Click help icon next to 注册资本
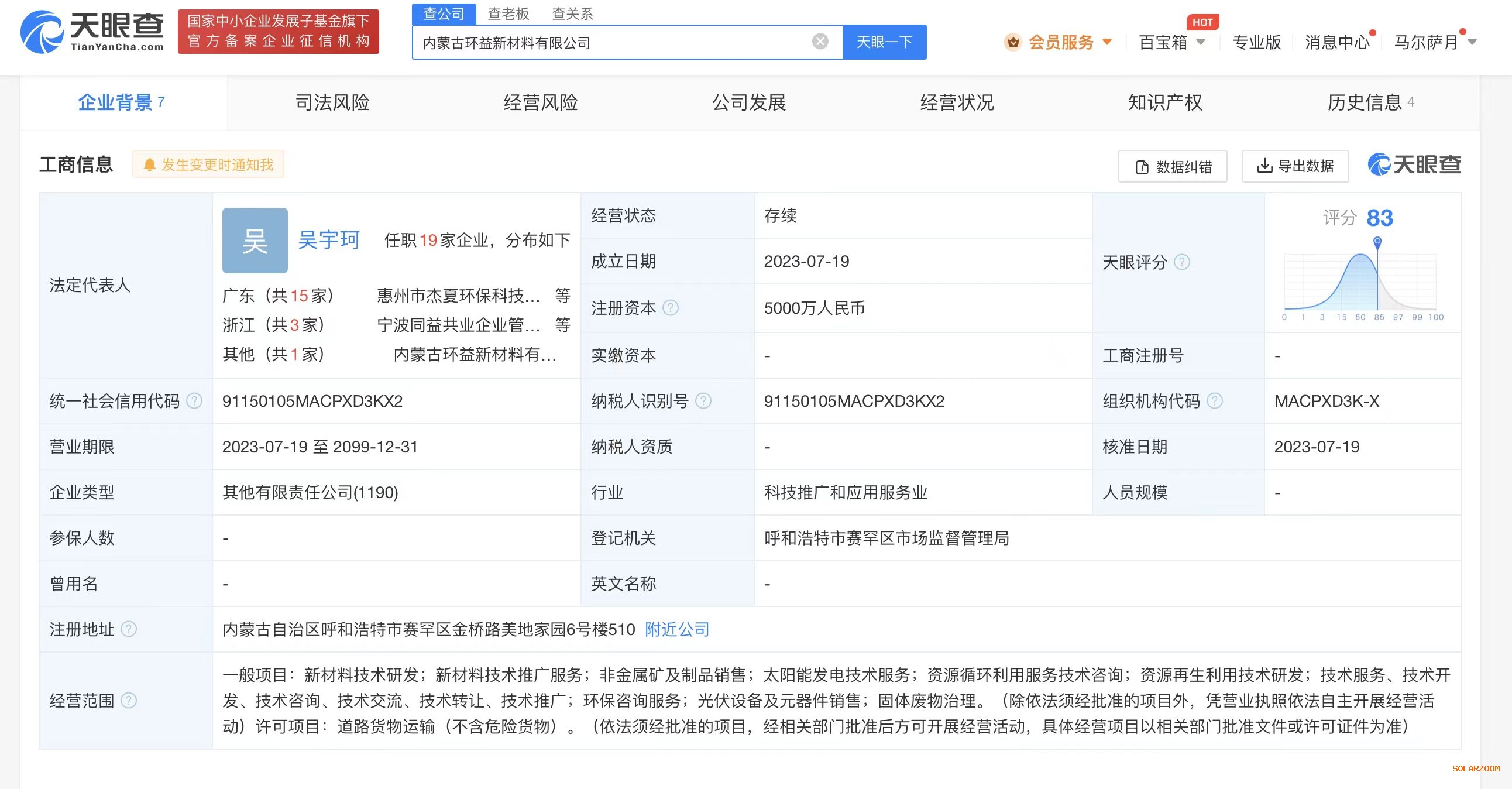Image resolution: width=1512 pixels, height=789 pixels. point(671,308)
